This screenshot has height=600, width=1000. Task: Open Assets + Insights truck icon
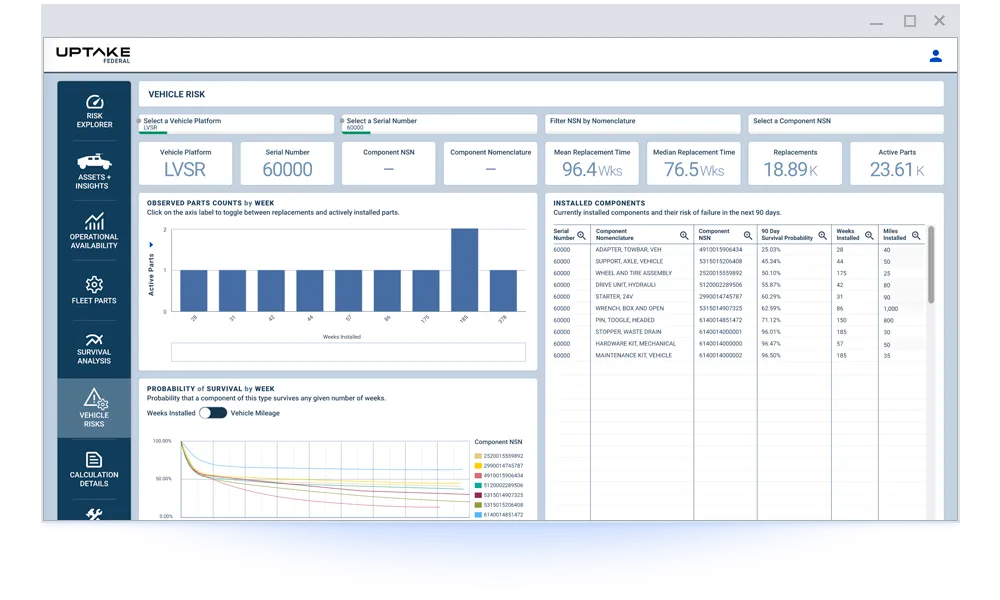coord(94,161)
